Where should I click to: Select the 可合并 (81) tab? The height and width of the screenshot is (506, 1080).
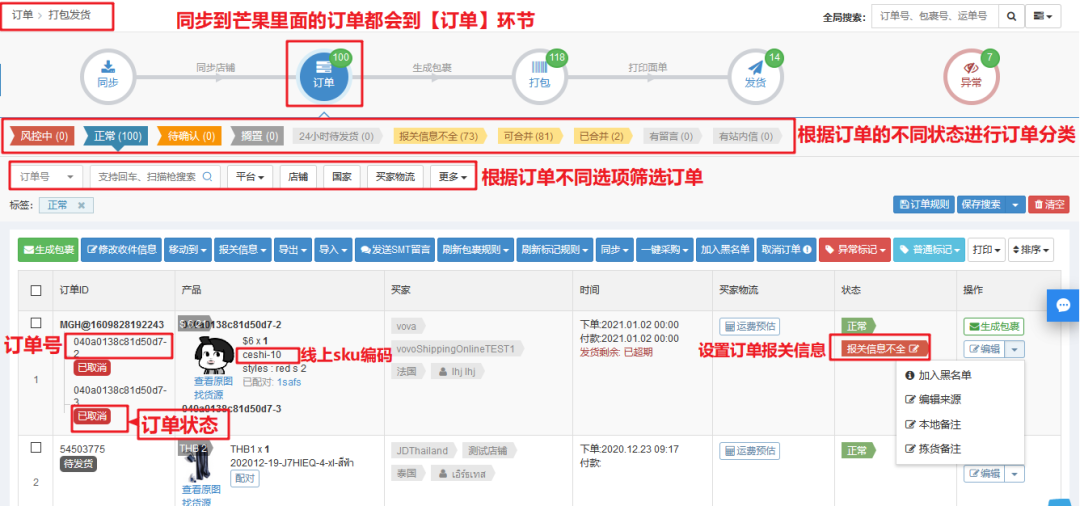coord(528,136)
